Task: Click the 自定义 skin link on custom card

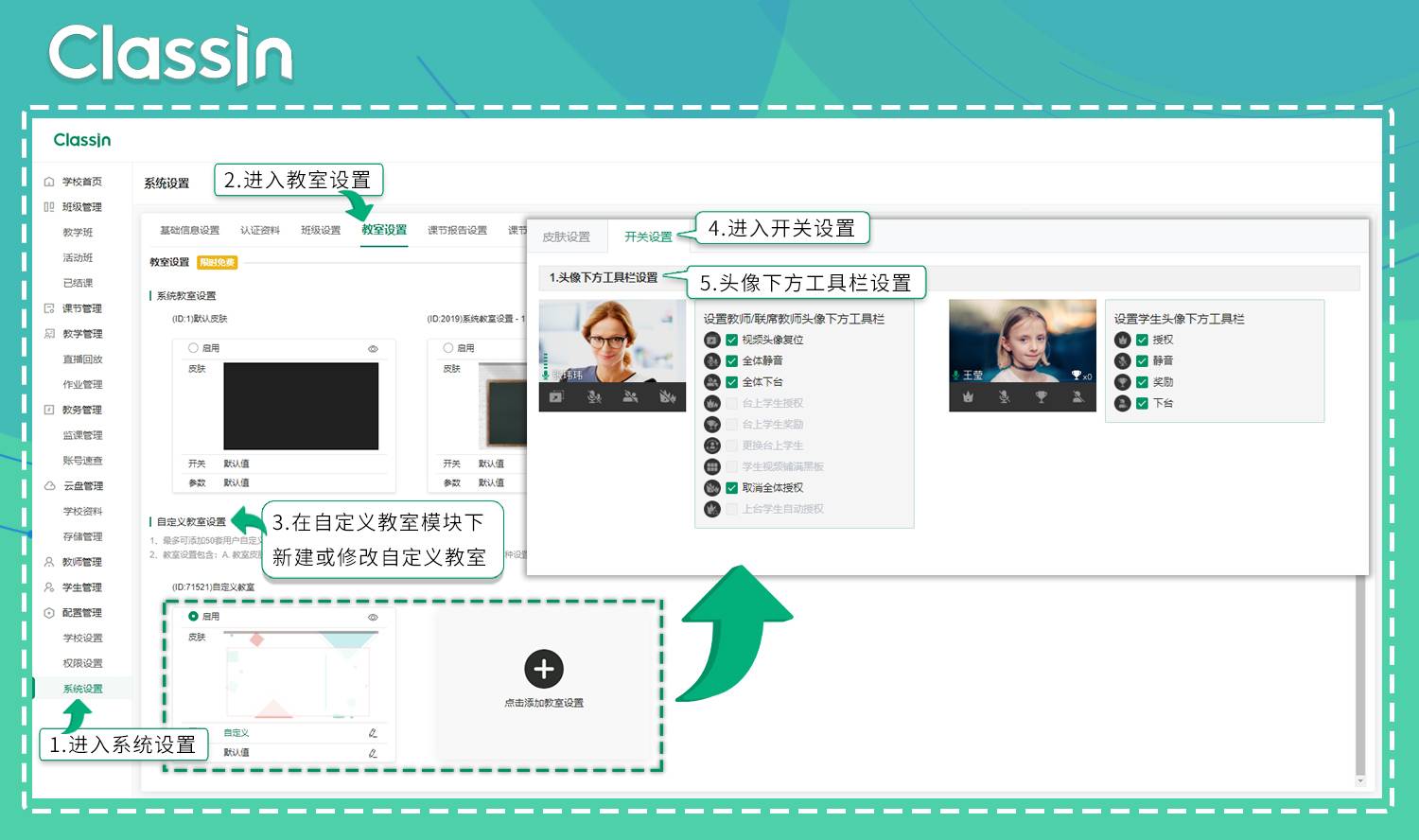Action: pos(236,733)
